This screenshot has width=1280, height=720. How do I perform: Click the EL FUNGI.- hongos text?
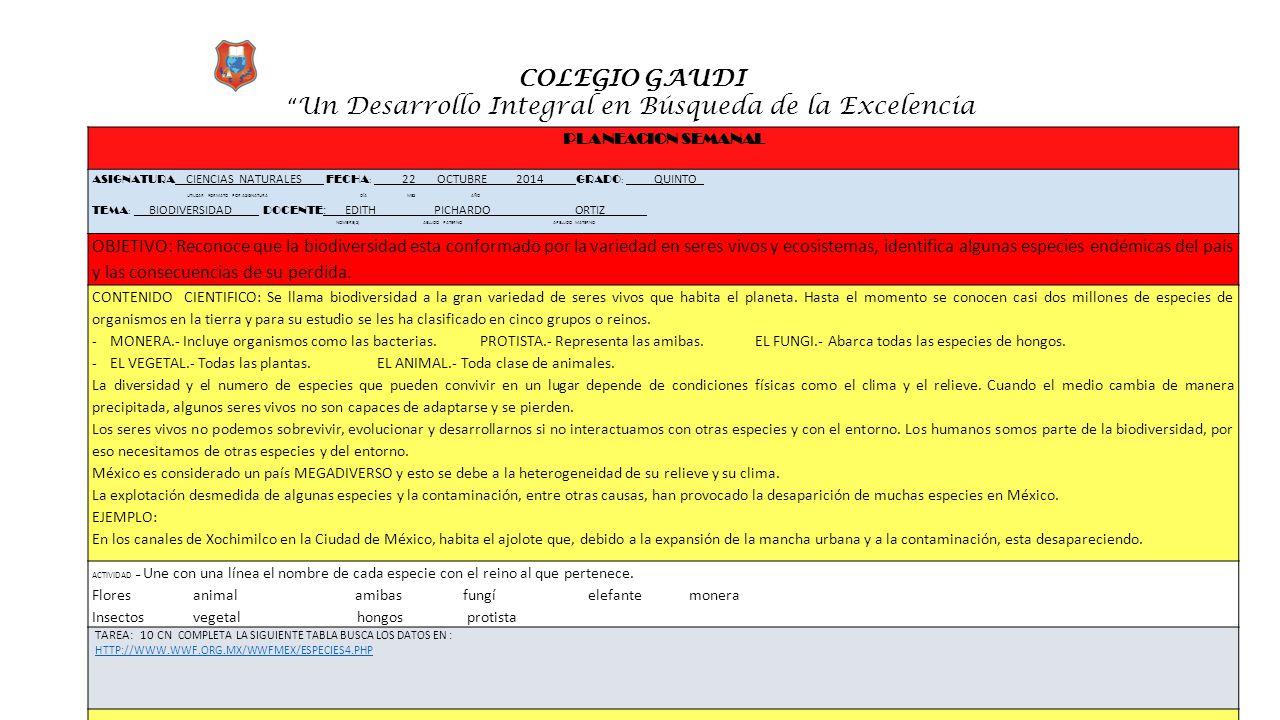click(x=910, y=341)
